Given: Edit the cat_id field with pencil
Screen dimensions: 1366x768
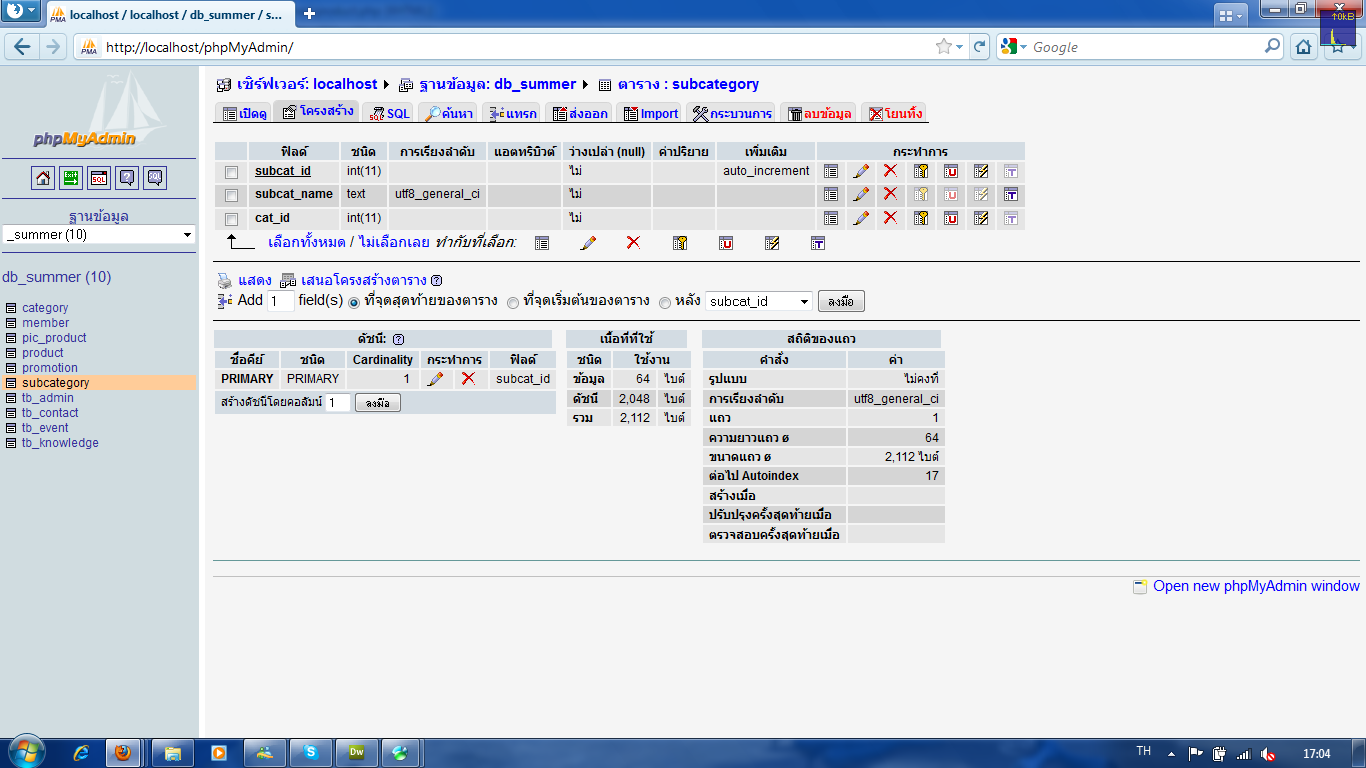Looking at the screenshot, I should click(861, 218).
